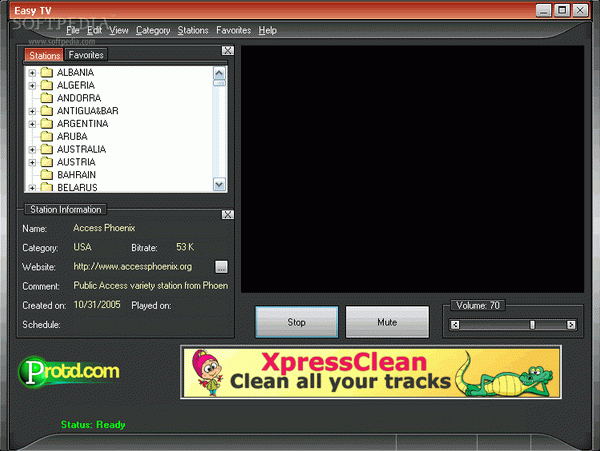Select the ANTIGUA&BAR folder icon
This screenshot has height=451, width=600.
[47, 111]
